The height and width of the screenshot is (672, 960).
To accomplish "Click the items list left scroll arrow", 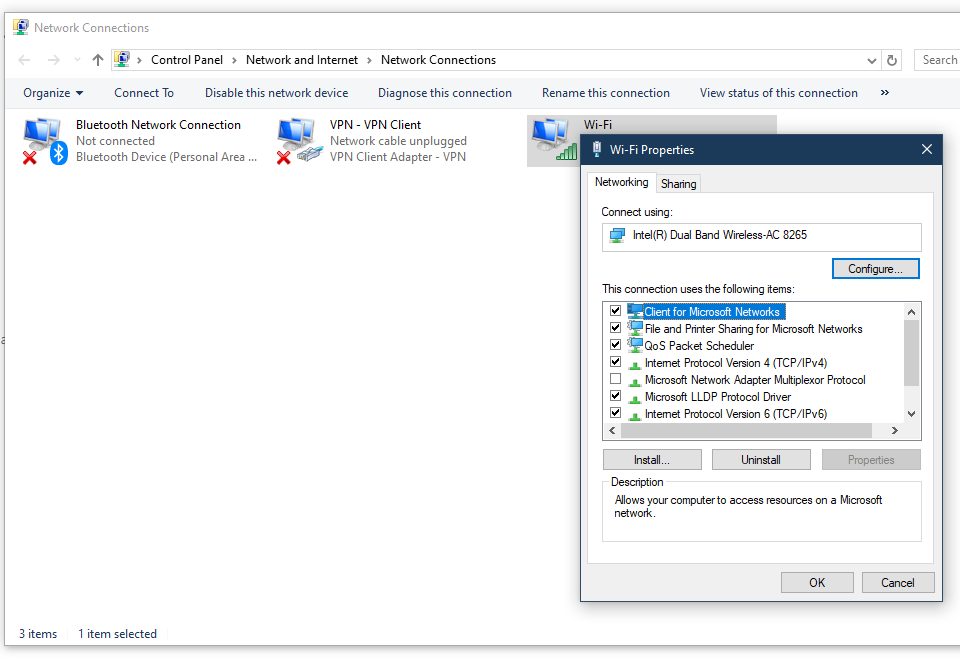I will [x=612, y=431].
